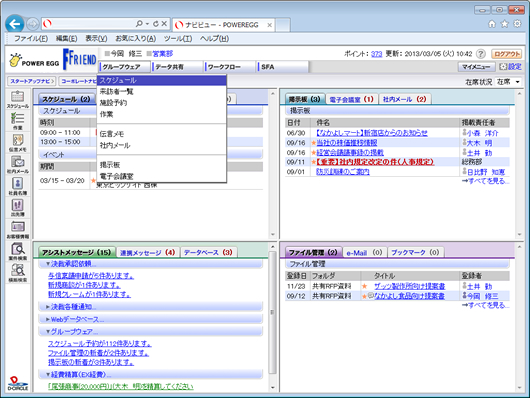Viewport: 530px width, 398px height.
Task: Click the D-CIRCLE logo at bottom left
Action: click(18, 384)
